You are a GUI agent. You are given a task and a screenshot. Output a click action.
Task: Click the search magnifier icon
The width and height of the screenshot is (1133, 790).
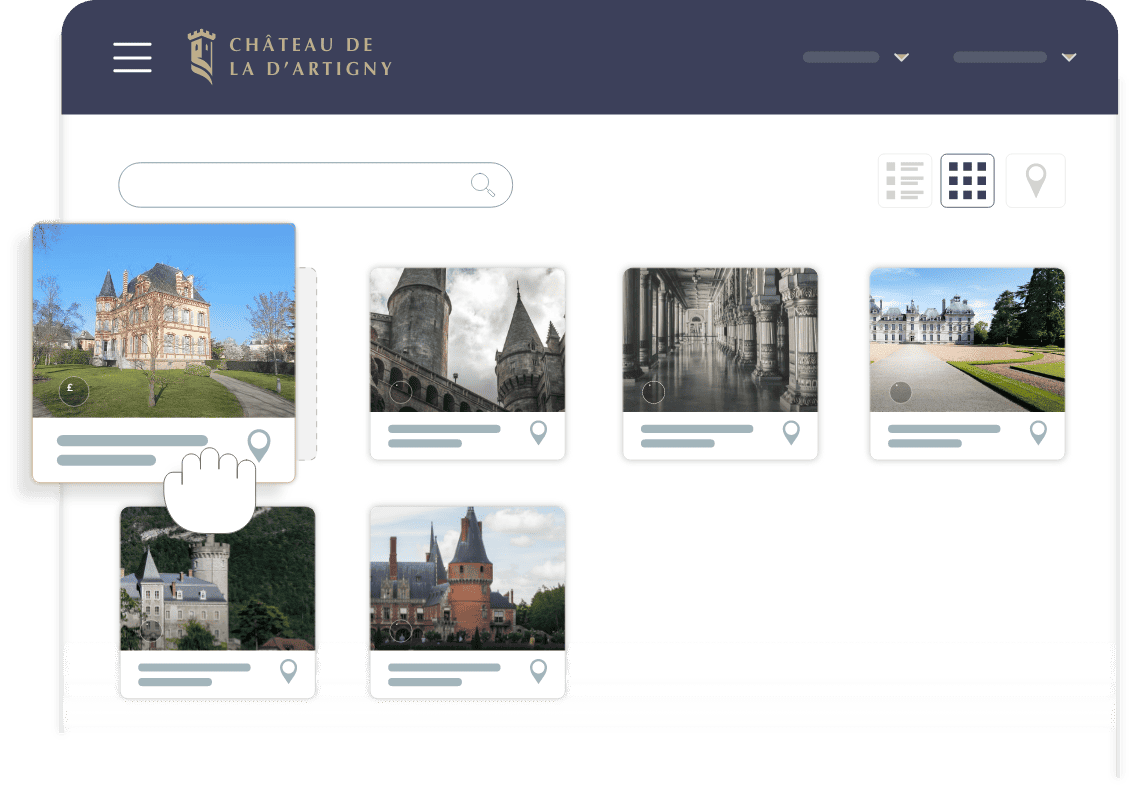point(483,184)
